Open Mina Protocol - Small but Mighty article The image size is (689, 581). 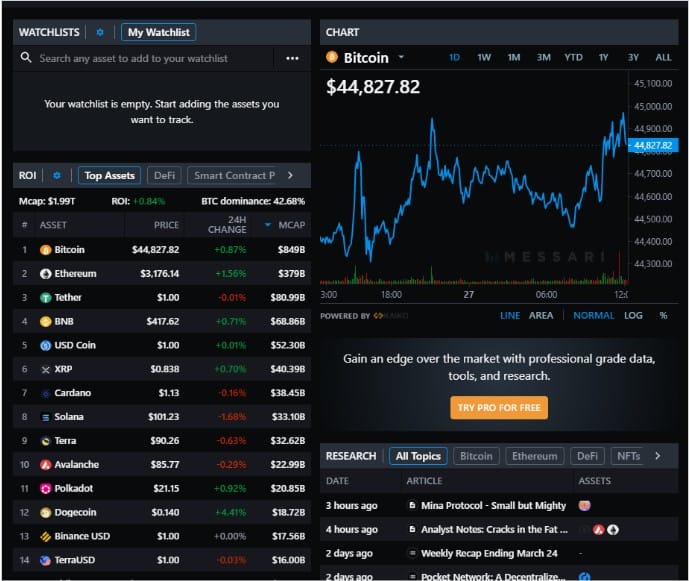(x=493, y=505)
